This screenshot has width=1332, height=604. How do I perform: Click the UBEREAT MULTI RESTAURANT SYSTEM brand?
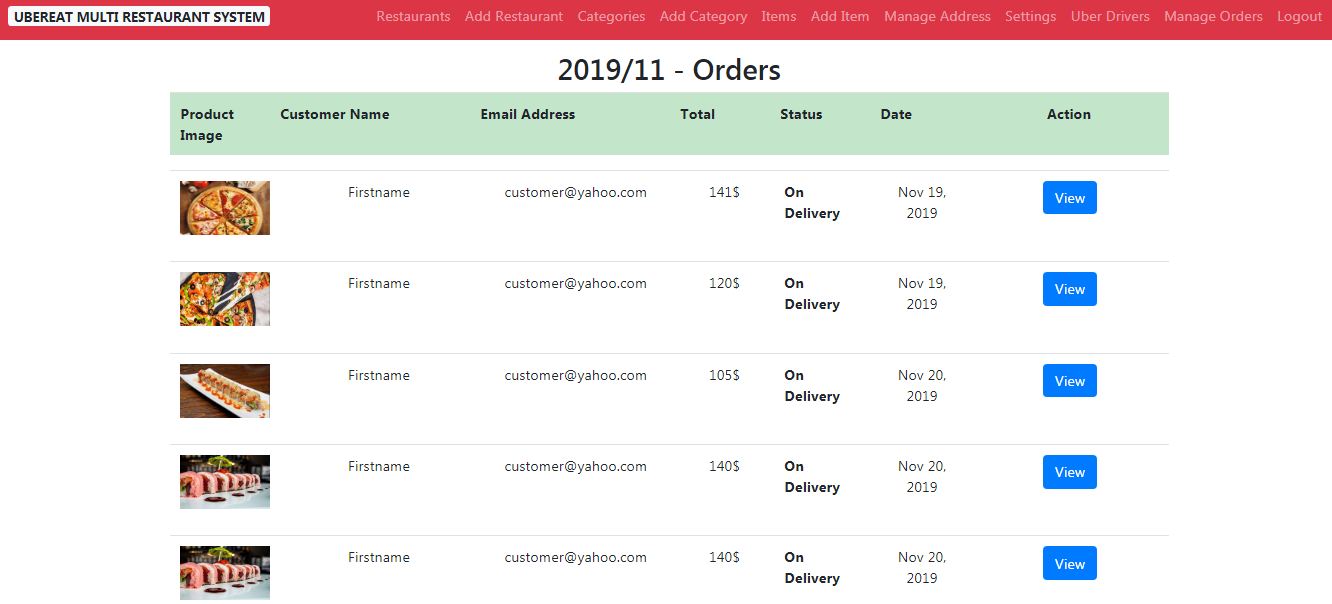pos(140,16)
